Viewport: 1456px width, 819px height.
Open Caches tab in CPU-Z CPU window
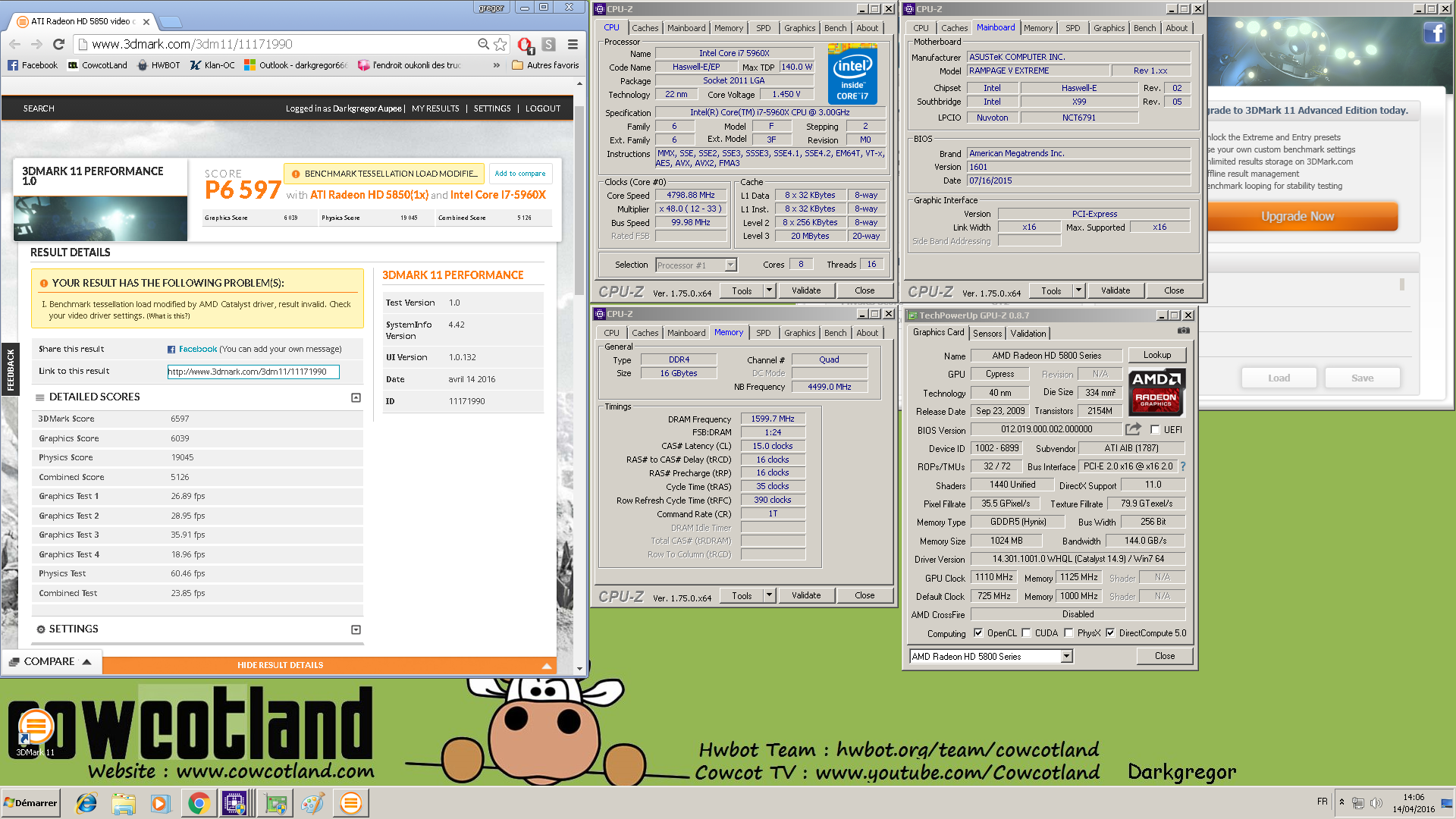click(645, 28)
